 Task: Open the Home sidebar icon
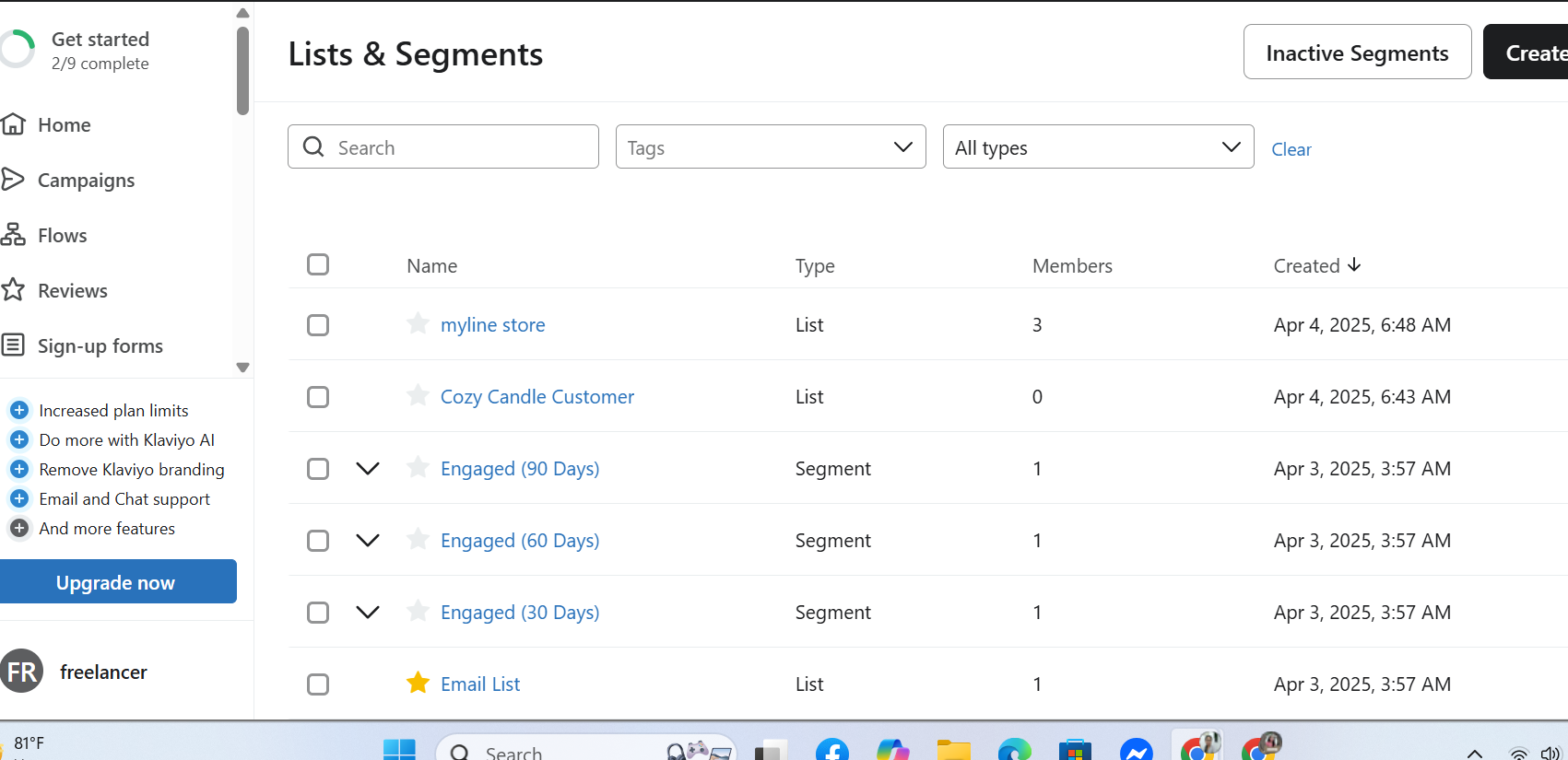13,124
